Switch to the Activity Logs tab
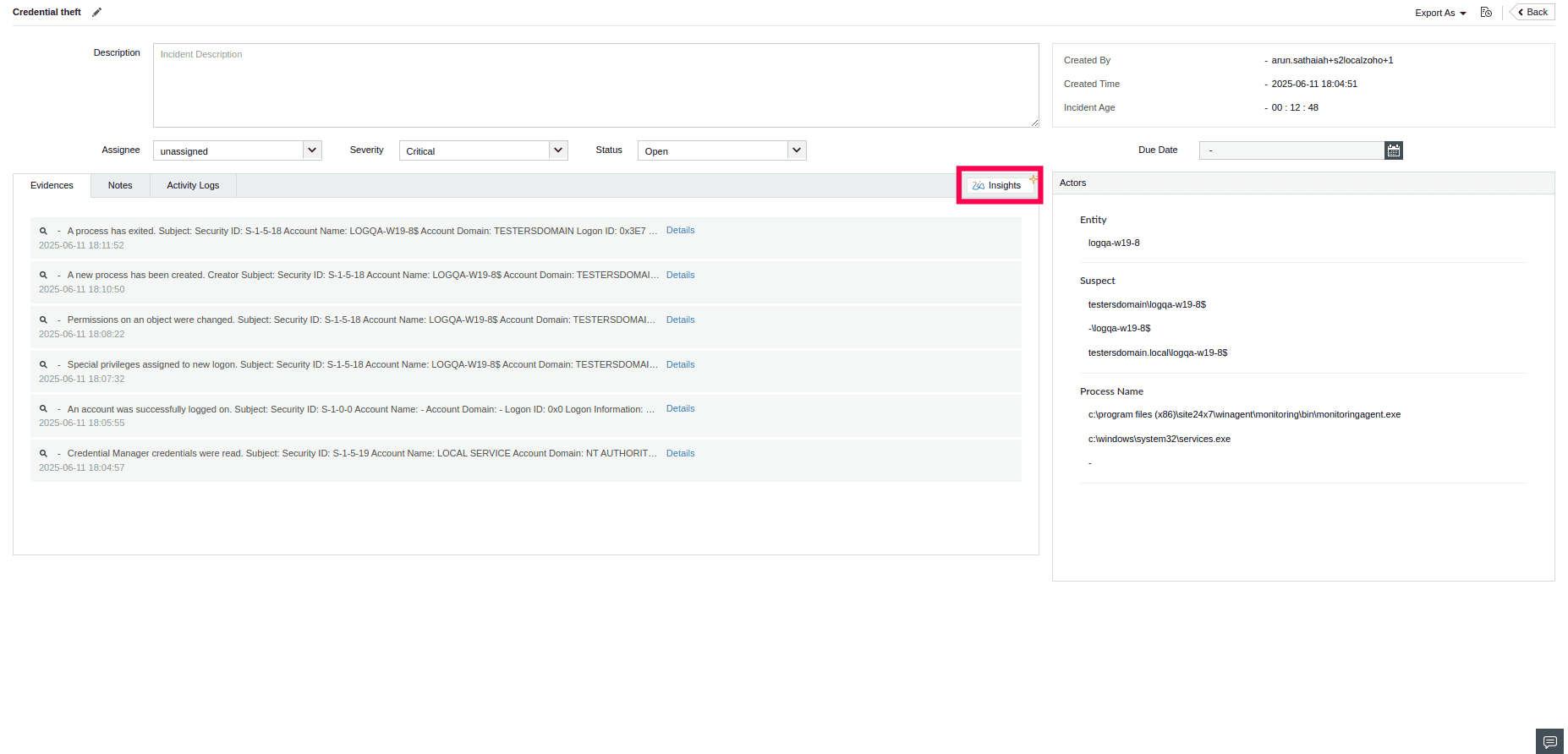1568x754 pixels. click(x=193, y=185)
